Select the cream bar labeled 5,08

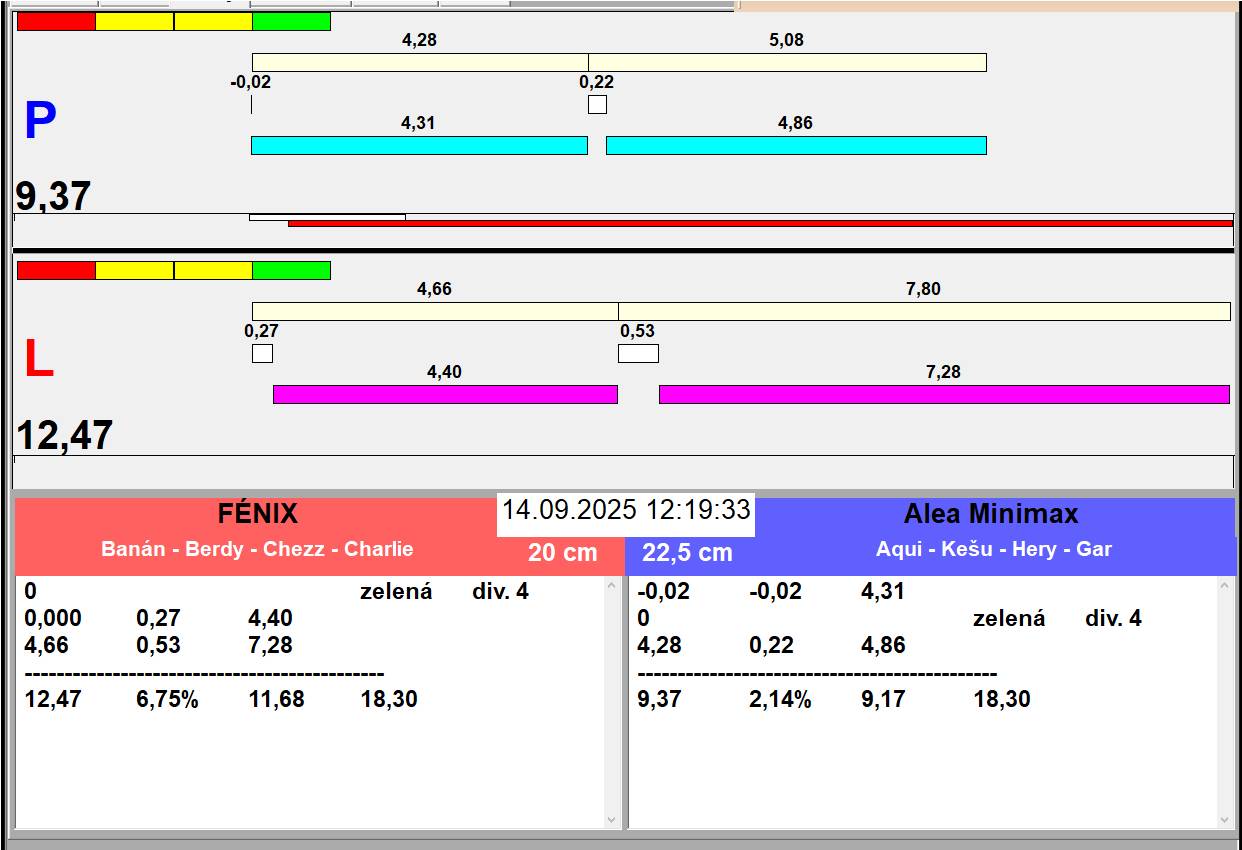point(787,62)
